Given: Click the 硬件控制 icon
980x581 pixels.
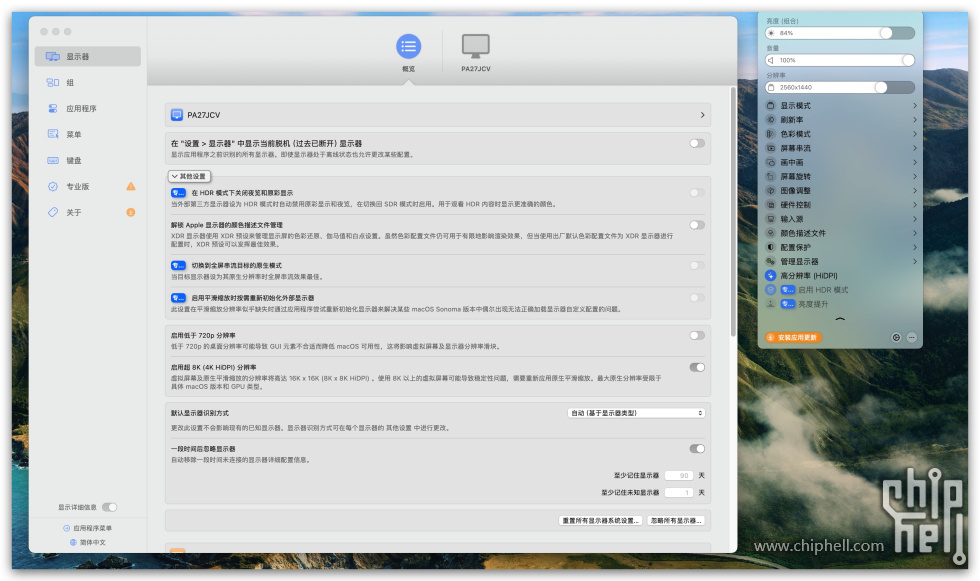Looking at the screenshot, I should (771, 204).
